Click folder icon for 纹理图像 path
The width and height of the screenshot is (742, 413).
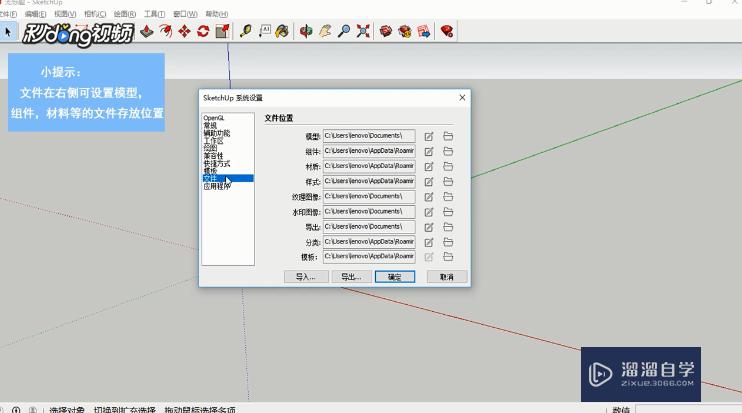tap(448, 197)
